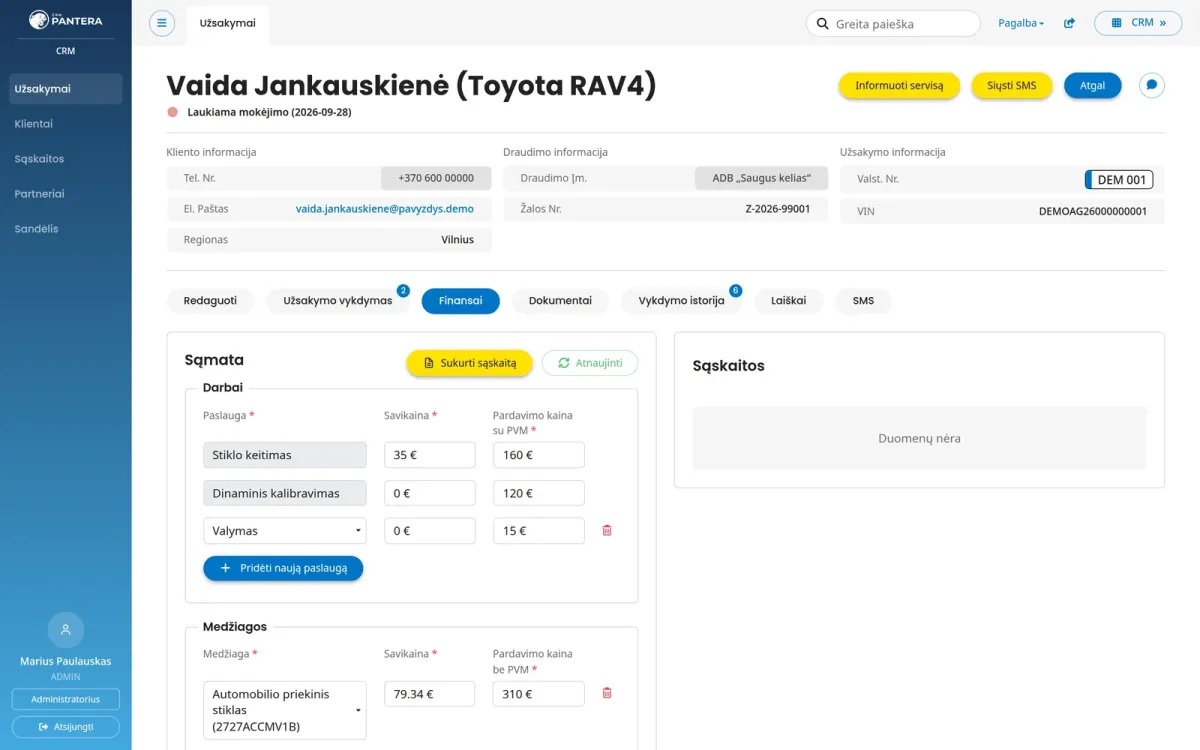Click the claim number Z-2026-99001
The image size is (1200, 750).
[x=778, y=209]
